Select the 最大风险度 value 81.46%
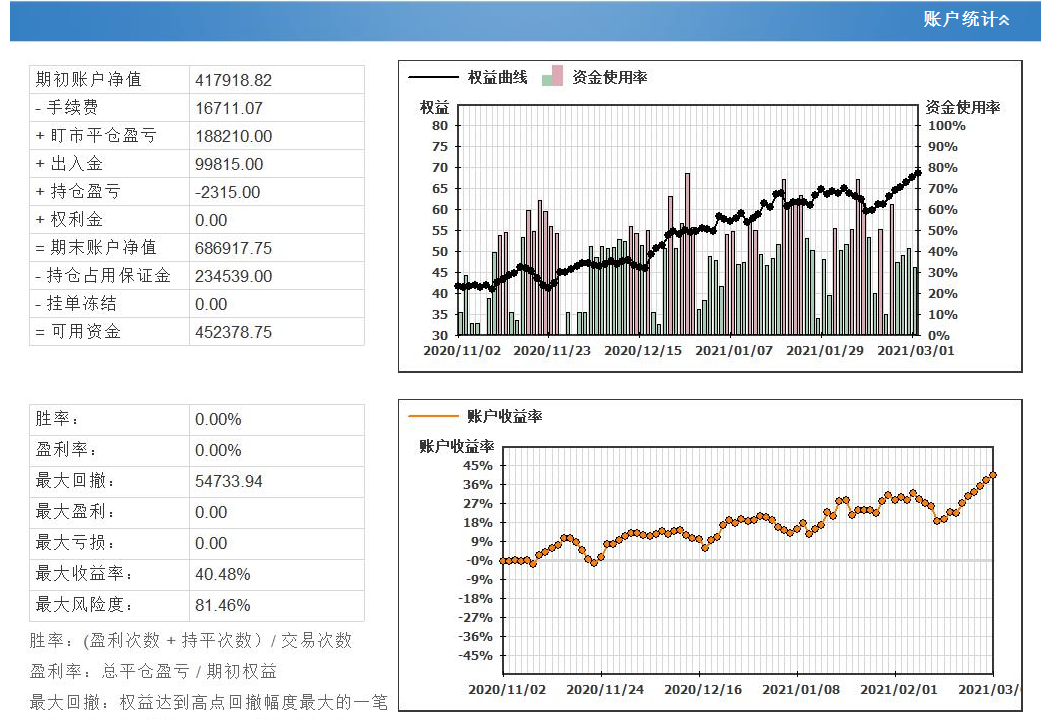The height and width of the screenshot is (719, 1044). (x=223, y=606)
